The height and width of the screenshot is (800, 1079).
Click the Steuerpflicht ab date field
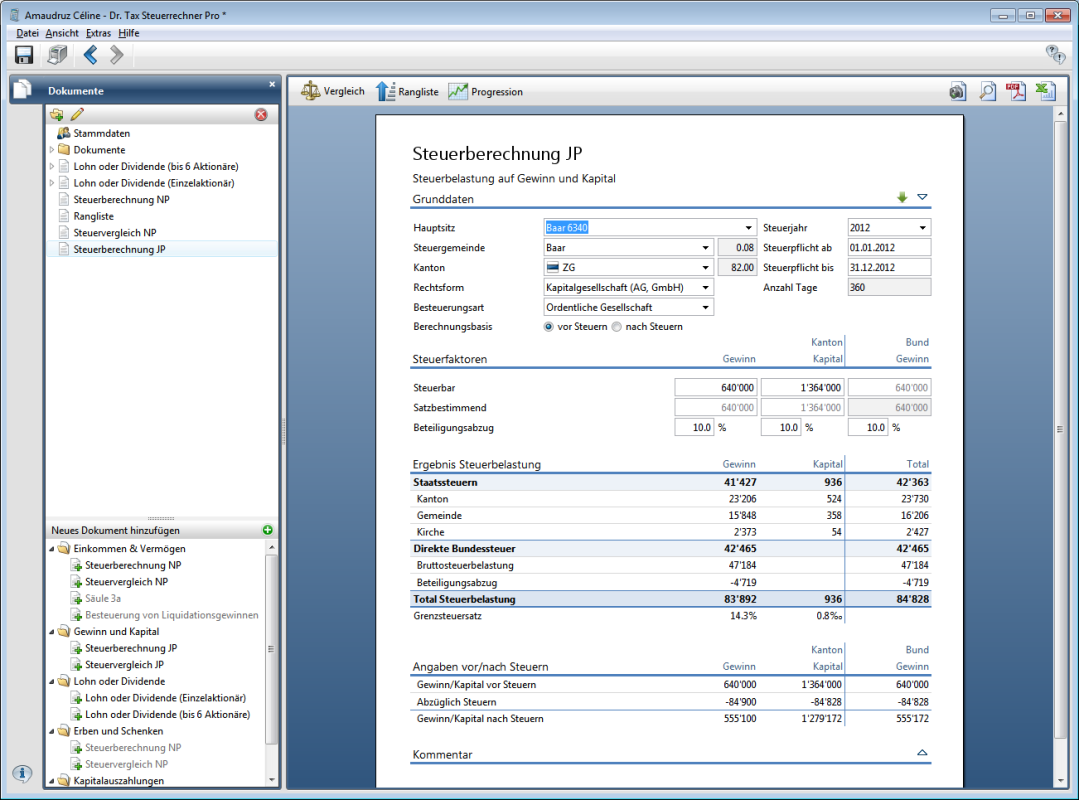point(888,248)
